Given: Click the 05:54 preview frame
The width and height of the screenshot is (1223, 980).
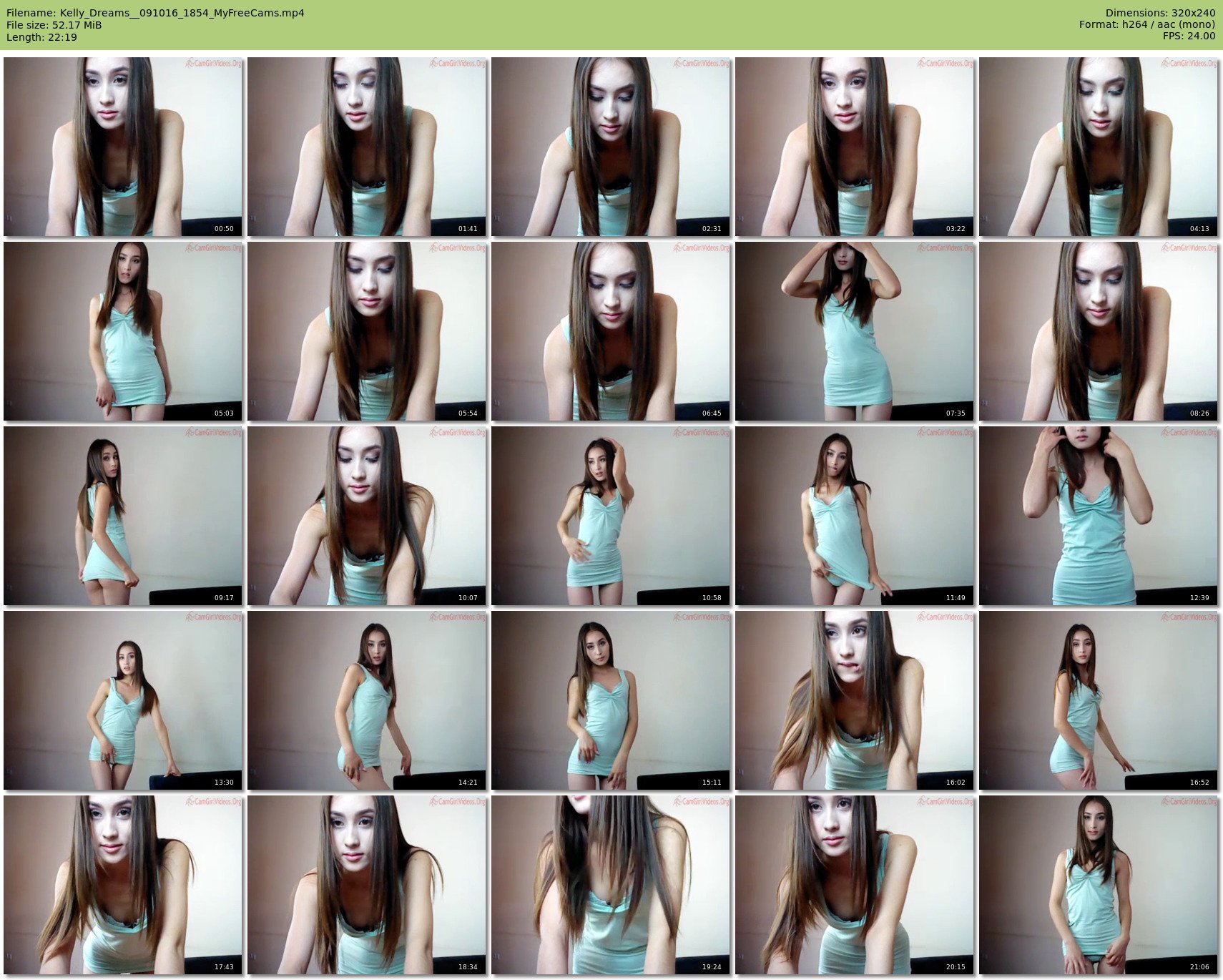Looking at the screenshot, I should pyautogui.click(x=367, y=331).
